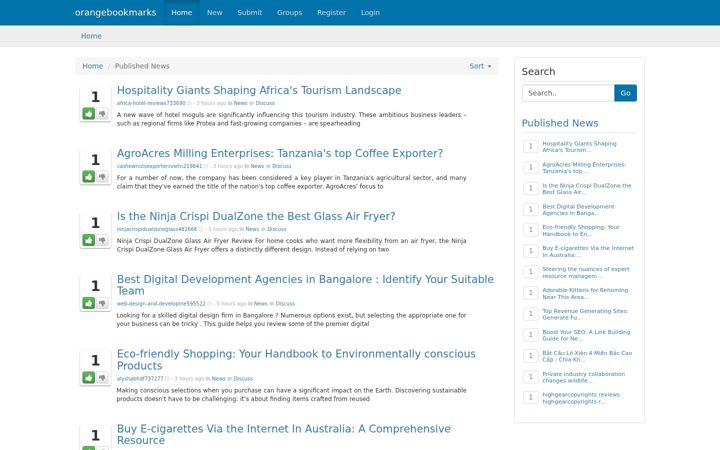Click News category under Ninja Crispi story
The width and height of the screenshot is (720, 450).
(x=252, y=229)
